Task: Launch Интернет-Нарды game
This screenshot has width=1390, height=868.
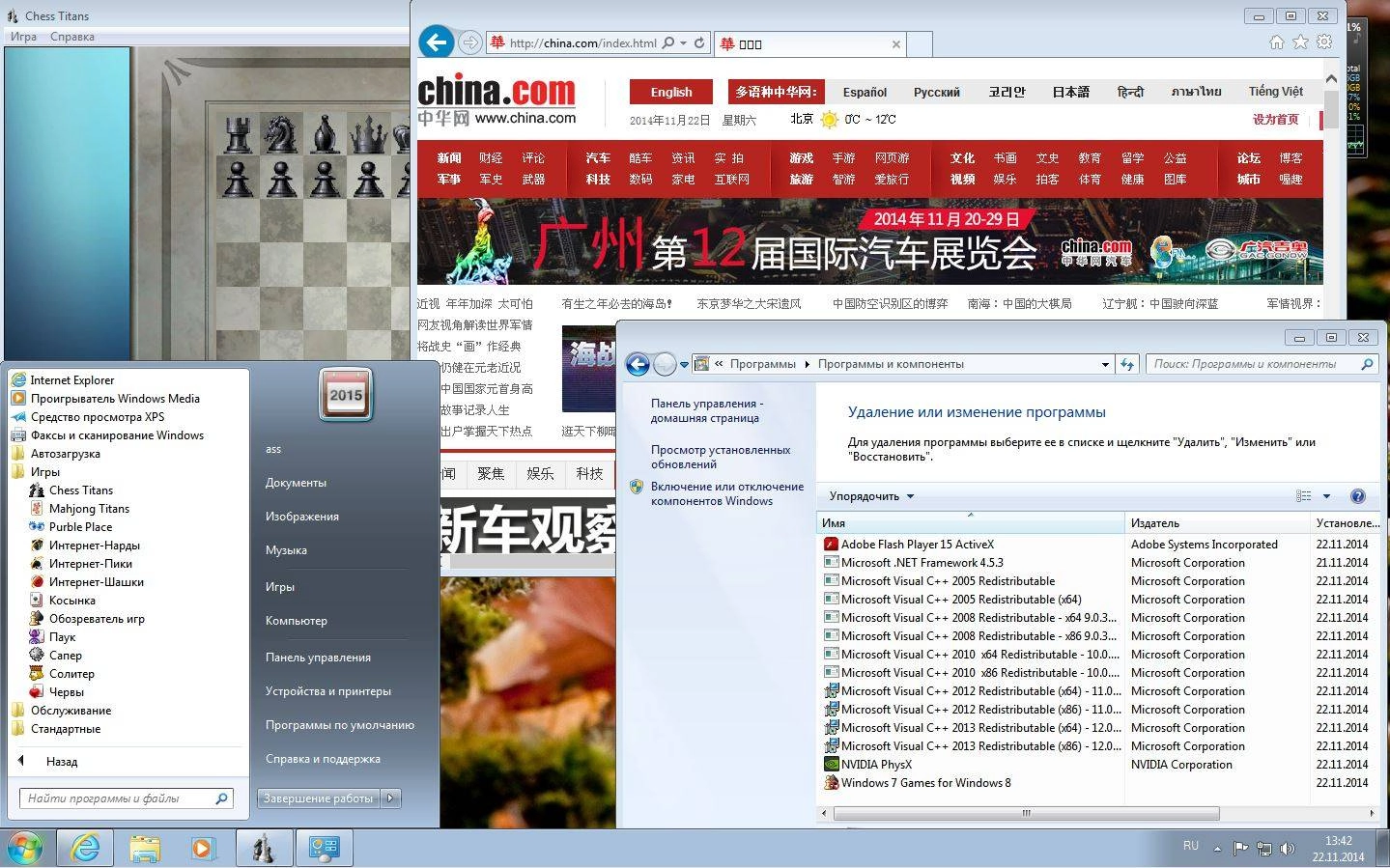Action: 95,546
